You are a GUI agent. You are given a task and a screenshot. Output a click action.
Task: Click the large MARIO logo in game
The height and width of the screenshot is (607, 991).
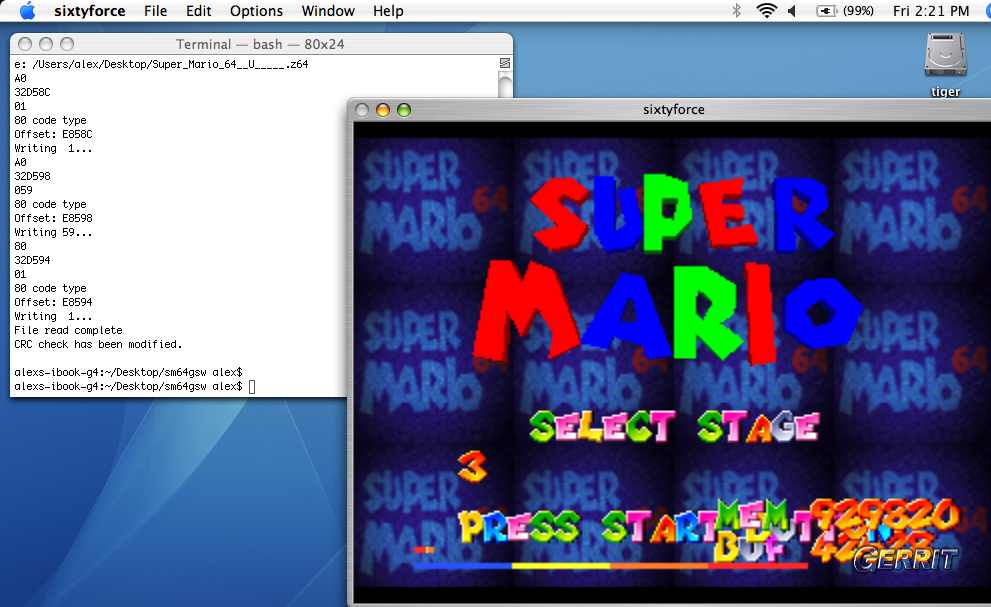pos(667,312)
